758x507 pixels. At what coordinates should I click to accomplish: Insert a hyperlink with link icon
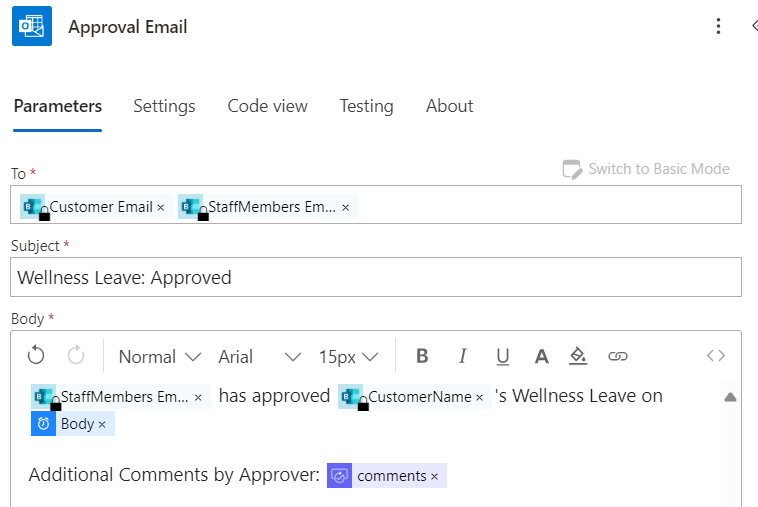coord(618,356)
